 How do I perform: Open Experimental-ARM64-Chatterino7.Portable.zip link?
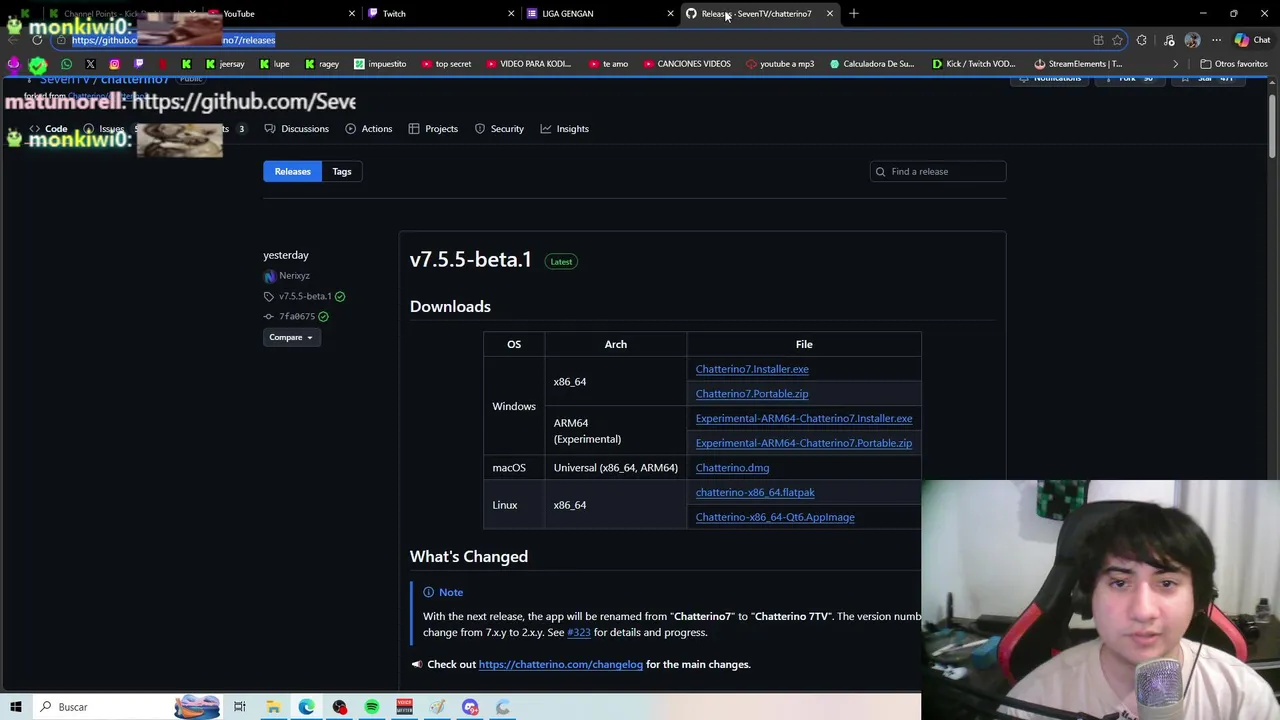[x=804, y=443]
